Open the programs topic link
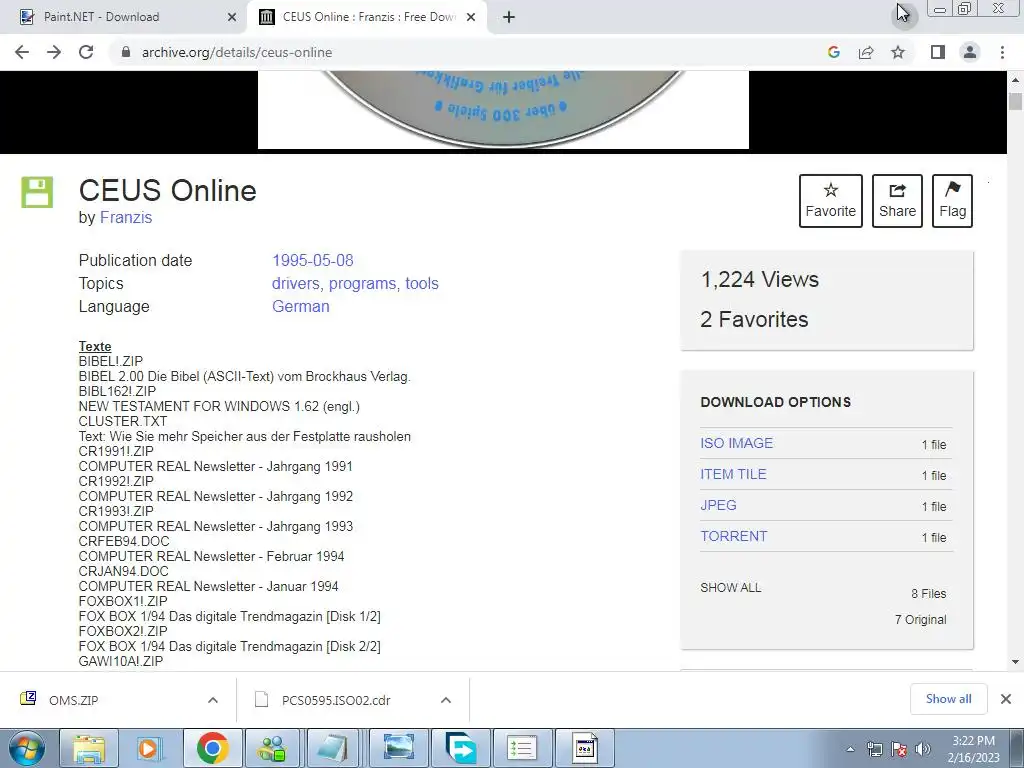Screen dimensions: 1024x768 362,283
